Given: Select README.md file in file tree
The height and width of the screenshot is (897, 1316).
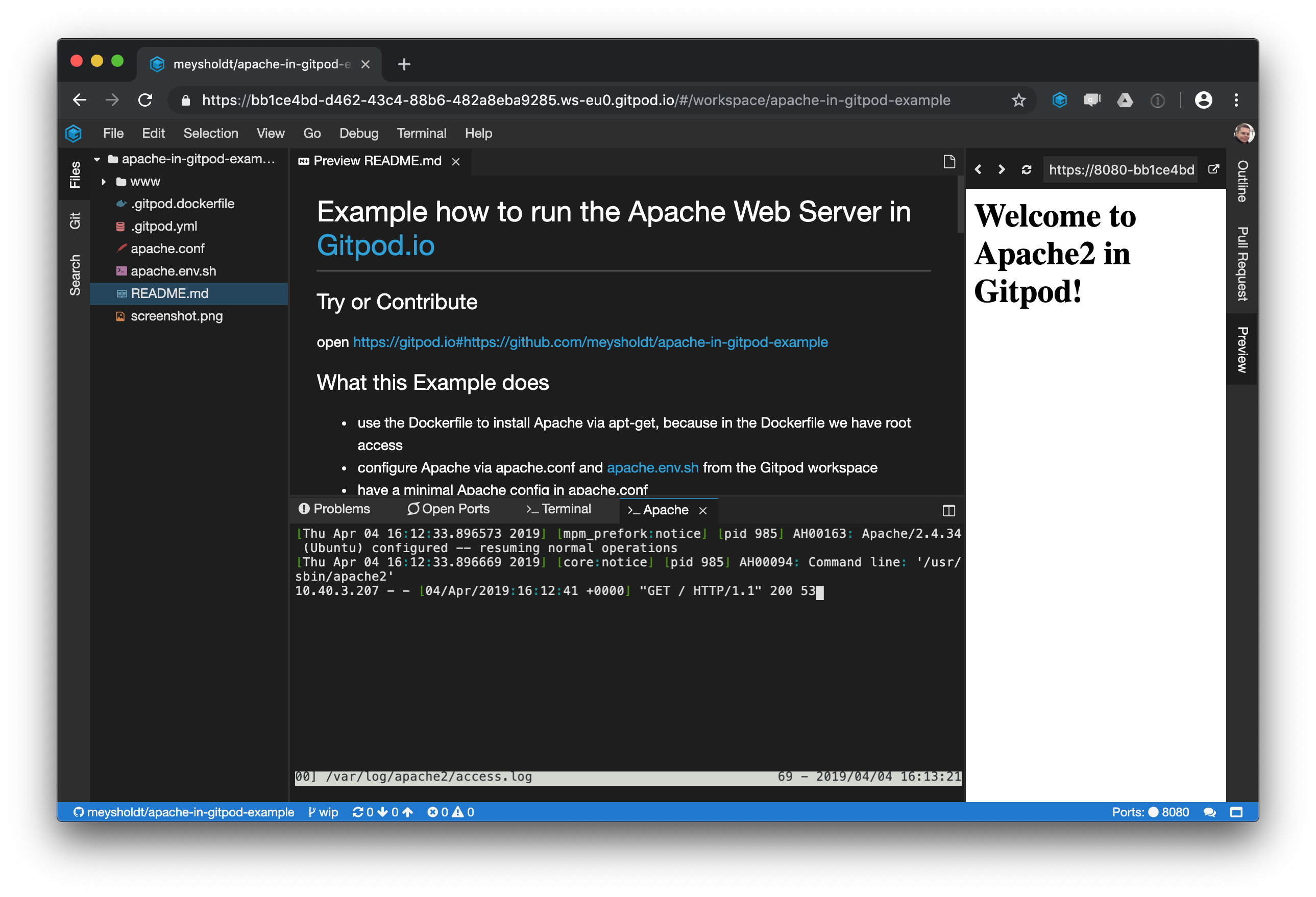Looking at the screenshot, I should (172, 292).
